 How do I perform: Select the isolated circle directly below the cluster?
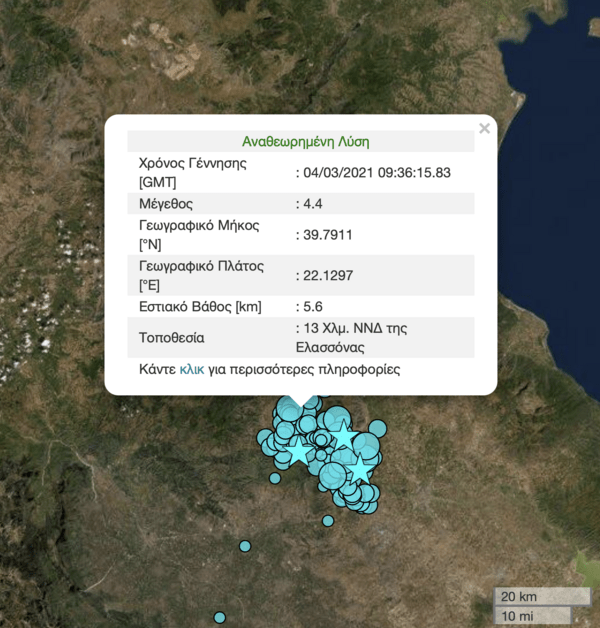(x=327, y=520)
